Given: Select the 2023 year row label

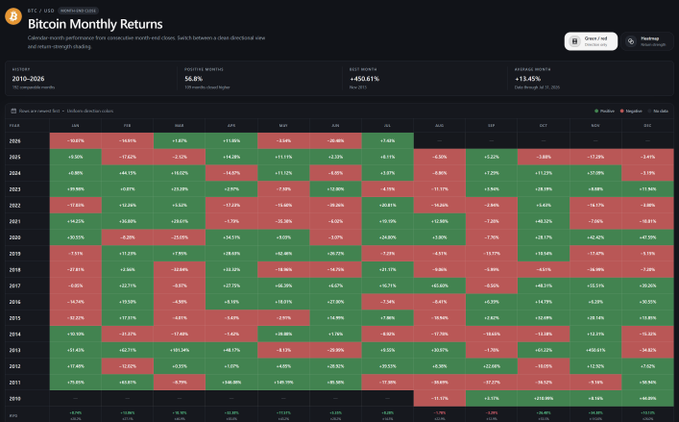Looking at the screenshot, I should tap(15, 189).
